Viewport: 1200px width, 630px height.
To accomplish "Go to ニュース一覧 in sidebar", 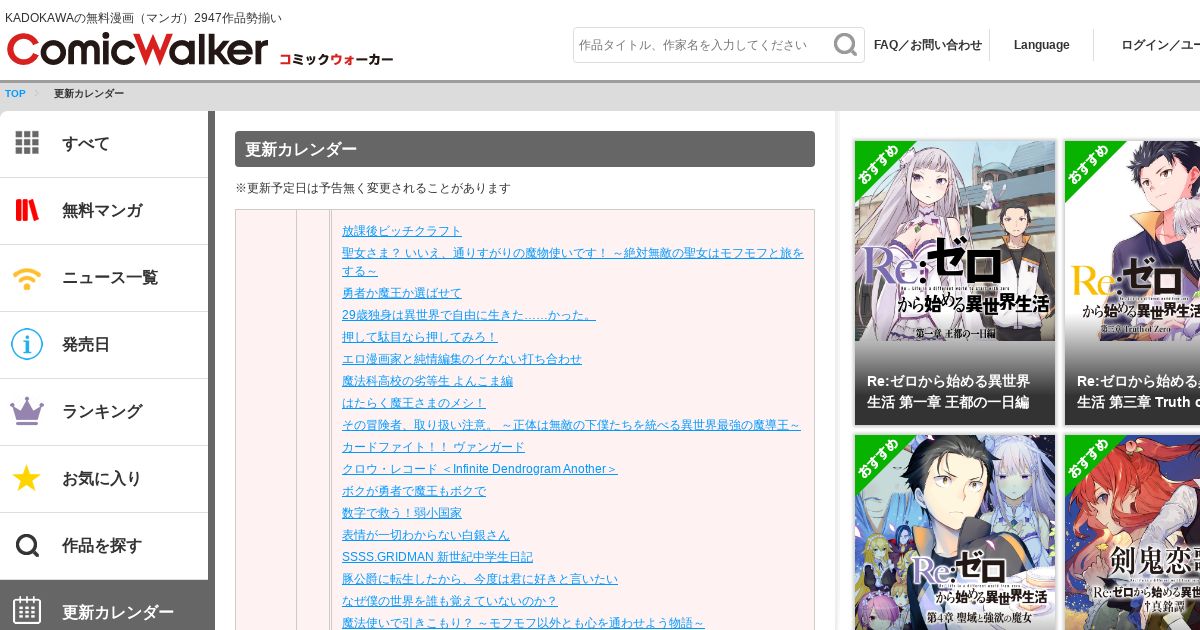I will coord(104,278).
